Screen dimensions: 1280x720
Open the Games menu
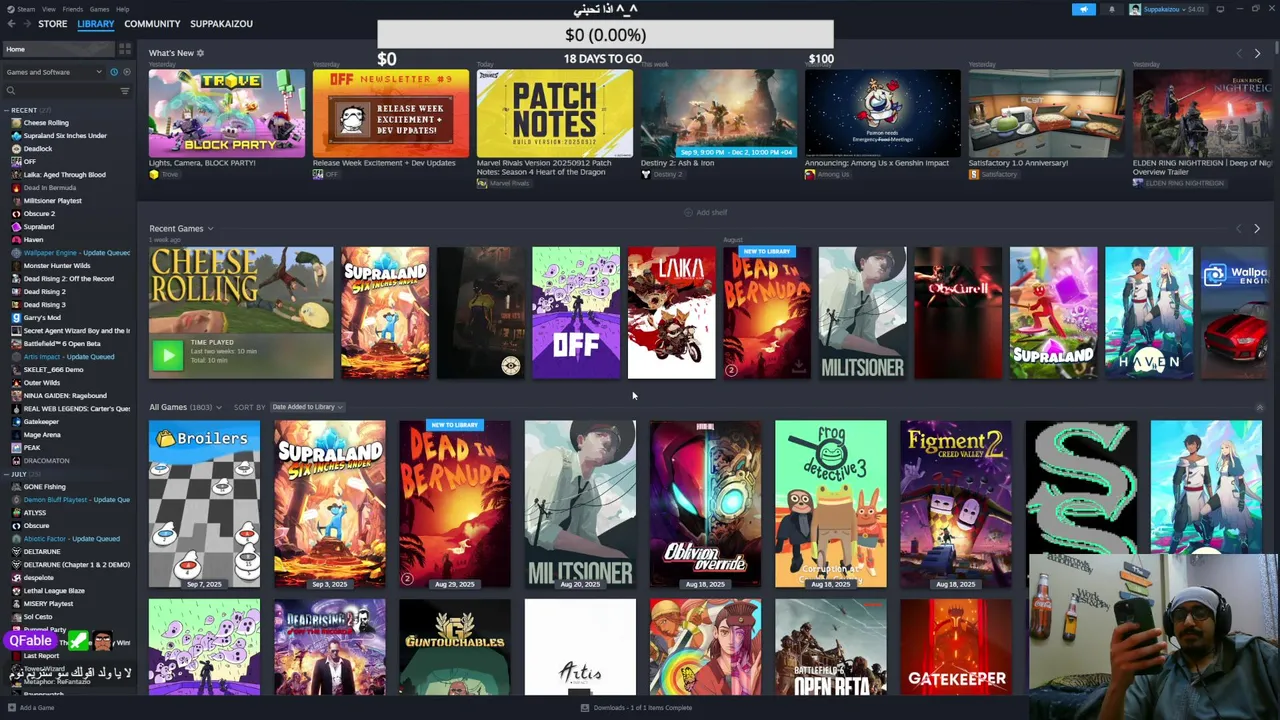pyautogui.click(x=99, y=9)
